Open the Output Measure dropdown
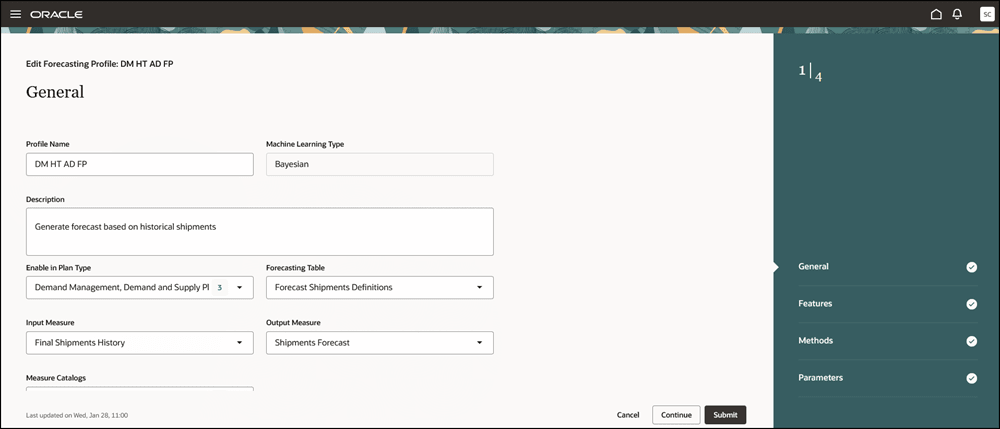Screen dimensions: 1000x429 pyautogui.click(x=379, y=342)
